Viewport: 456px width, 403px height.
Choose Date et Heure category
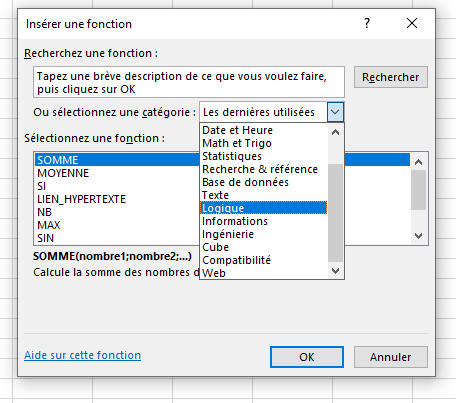pyautogui.click(x=263, y=130)
